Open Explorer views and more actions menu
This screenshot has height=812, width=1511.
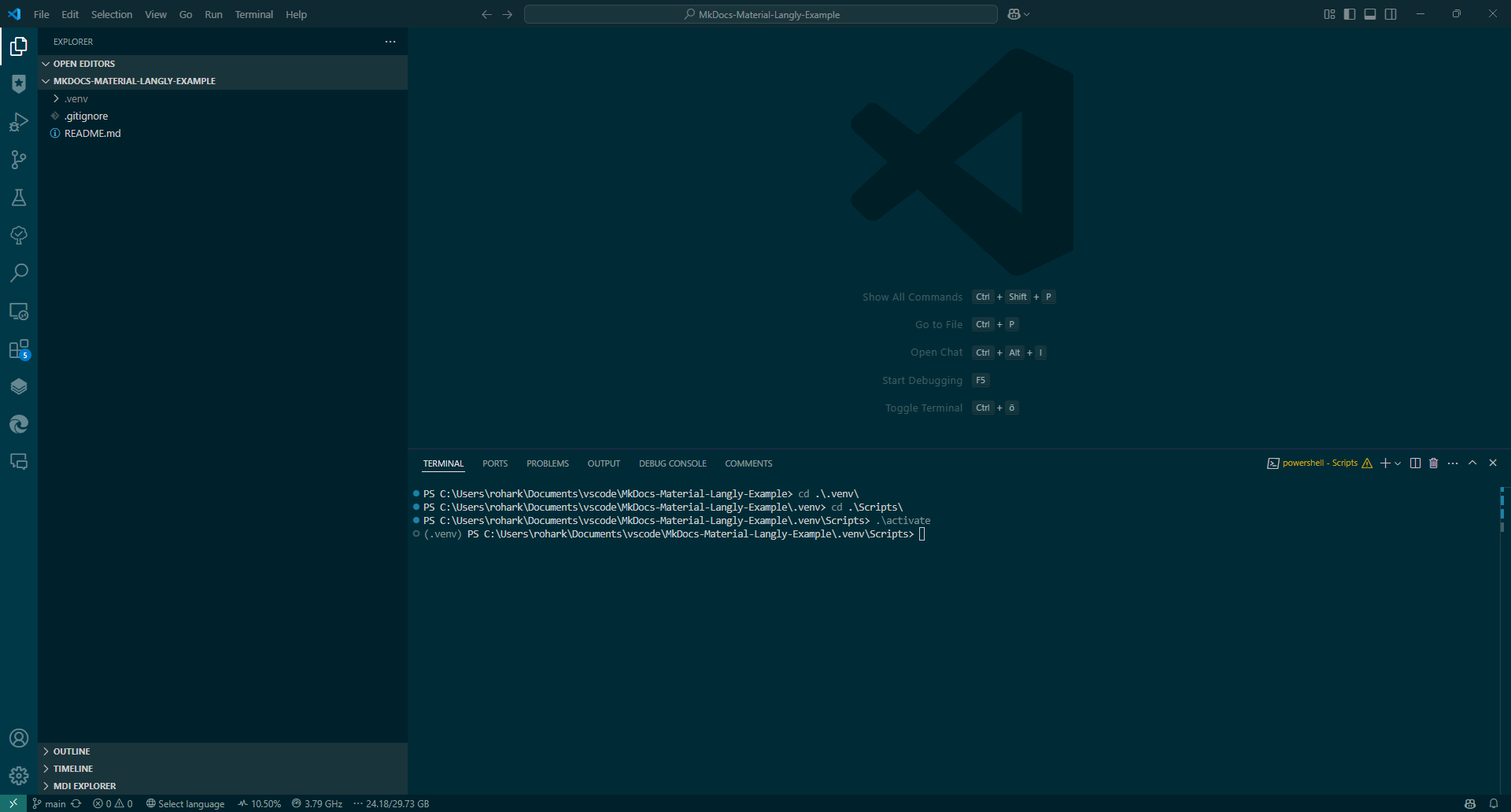[390, 42]
